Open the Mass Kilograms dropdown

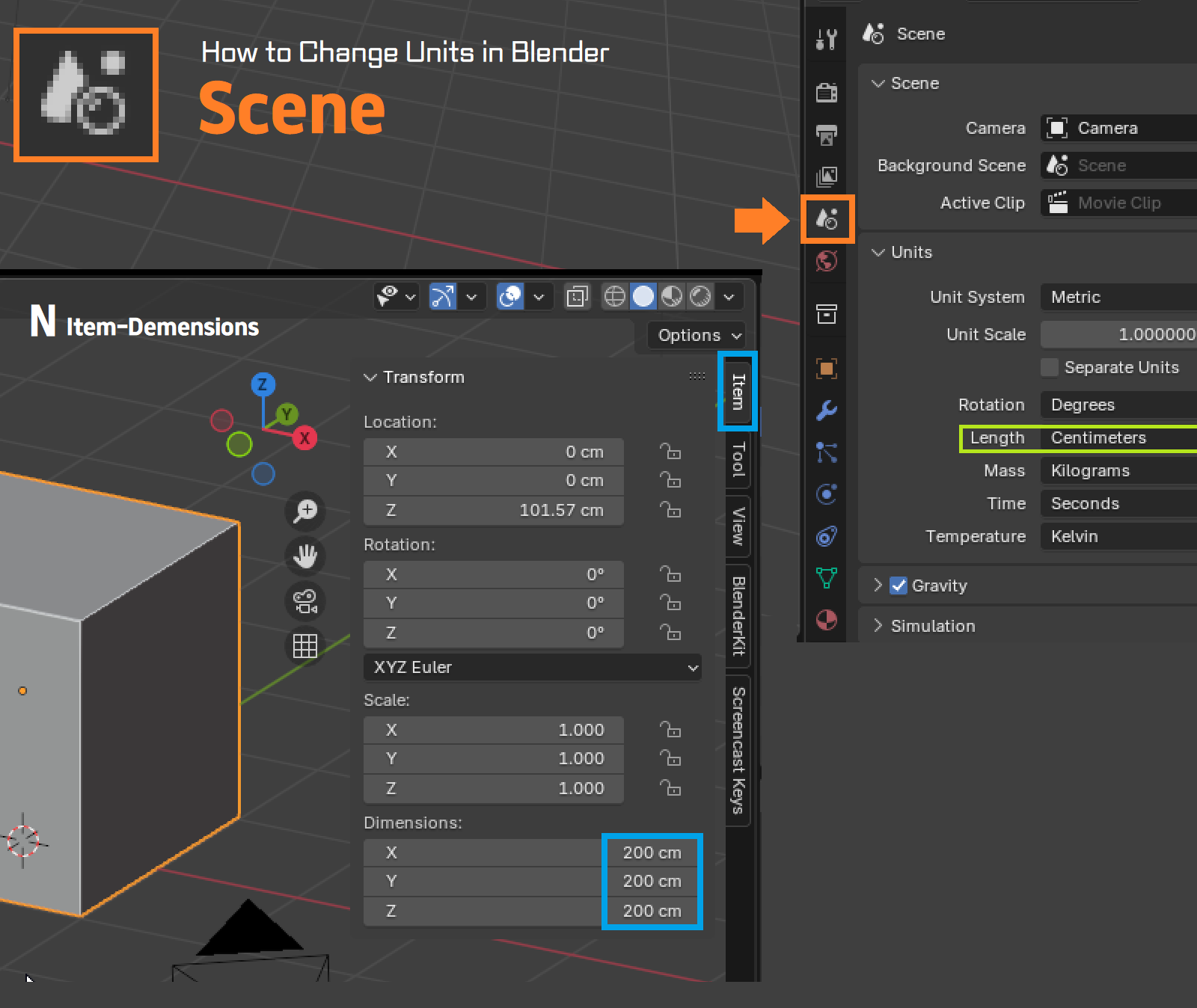pyautogui.click(x=1118, y=470)
